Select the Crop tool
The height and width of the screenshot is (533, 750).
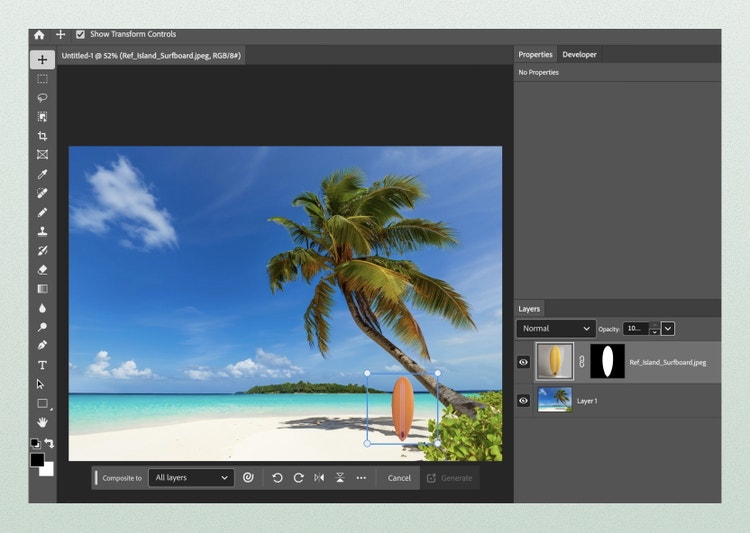(x=43, y=136)
